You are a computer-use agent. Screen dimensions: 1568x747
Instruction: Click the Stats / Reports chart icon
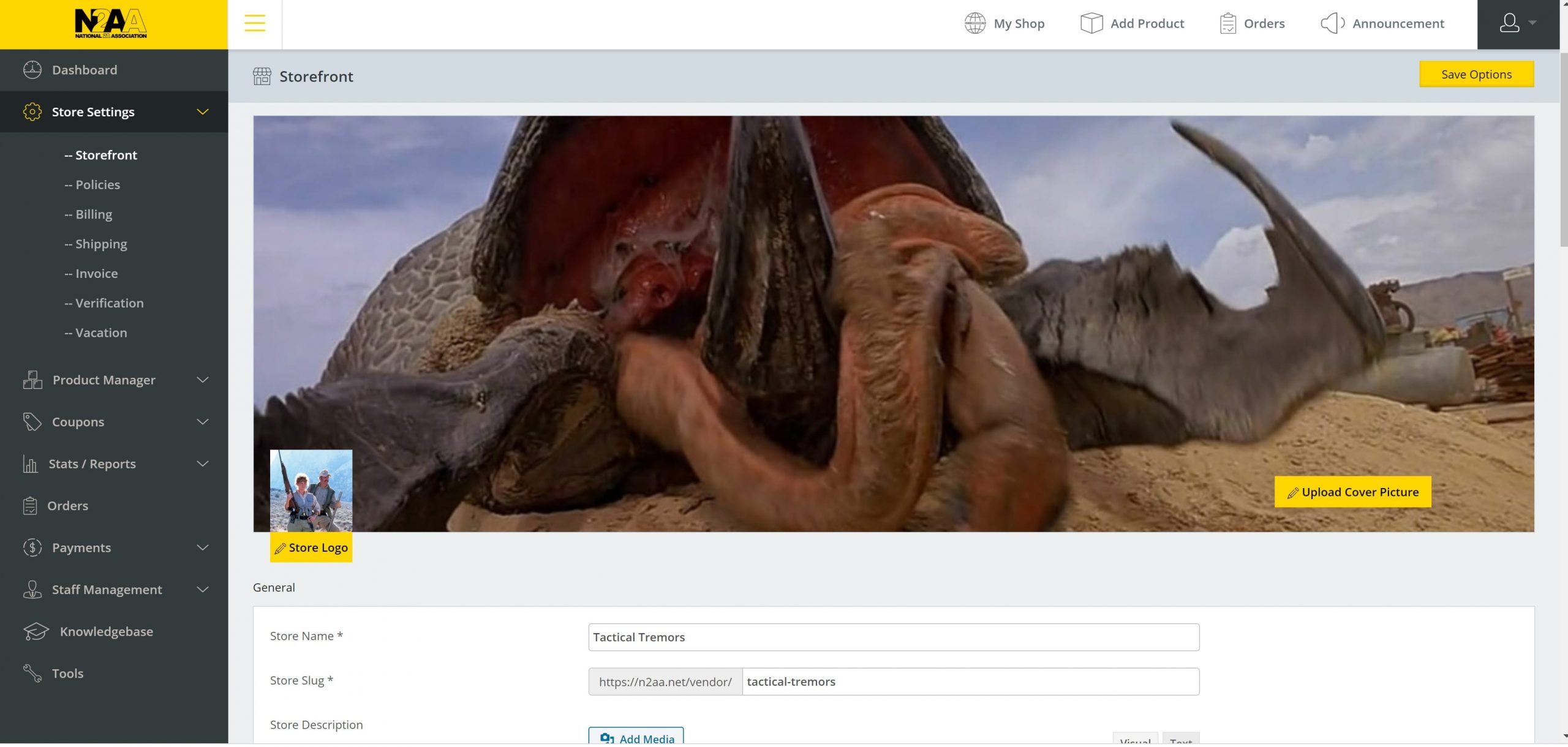[x=30, y=464]
